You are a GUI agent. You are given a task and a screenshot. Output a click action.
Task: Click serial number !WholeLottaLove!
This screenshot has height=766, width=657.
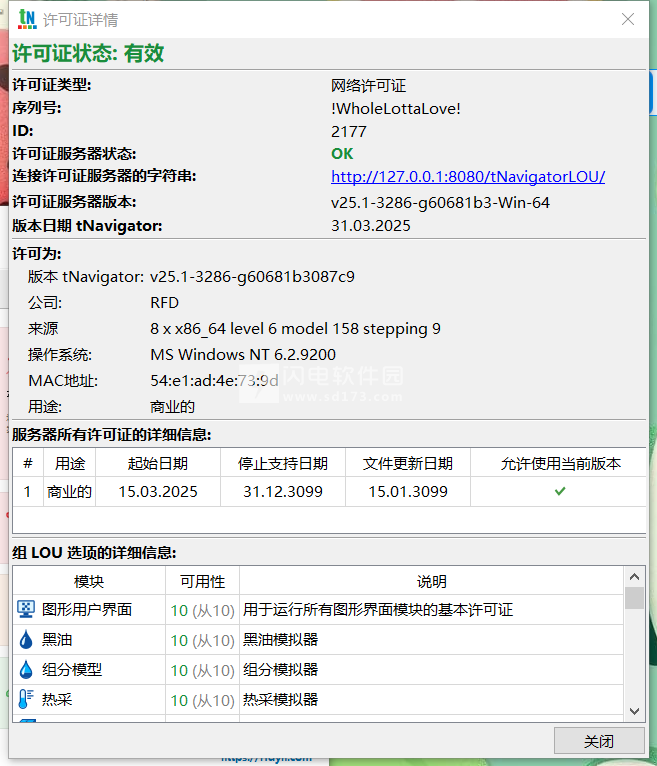point(396,108)
